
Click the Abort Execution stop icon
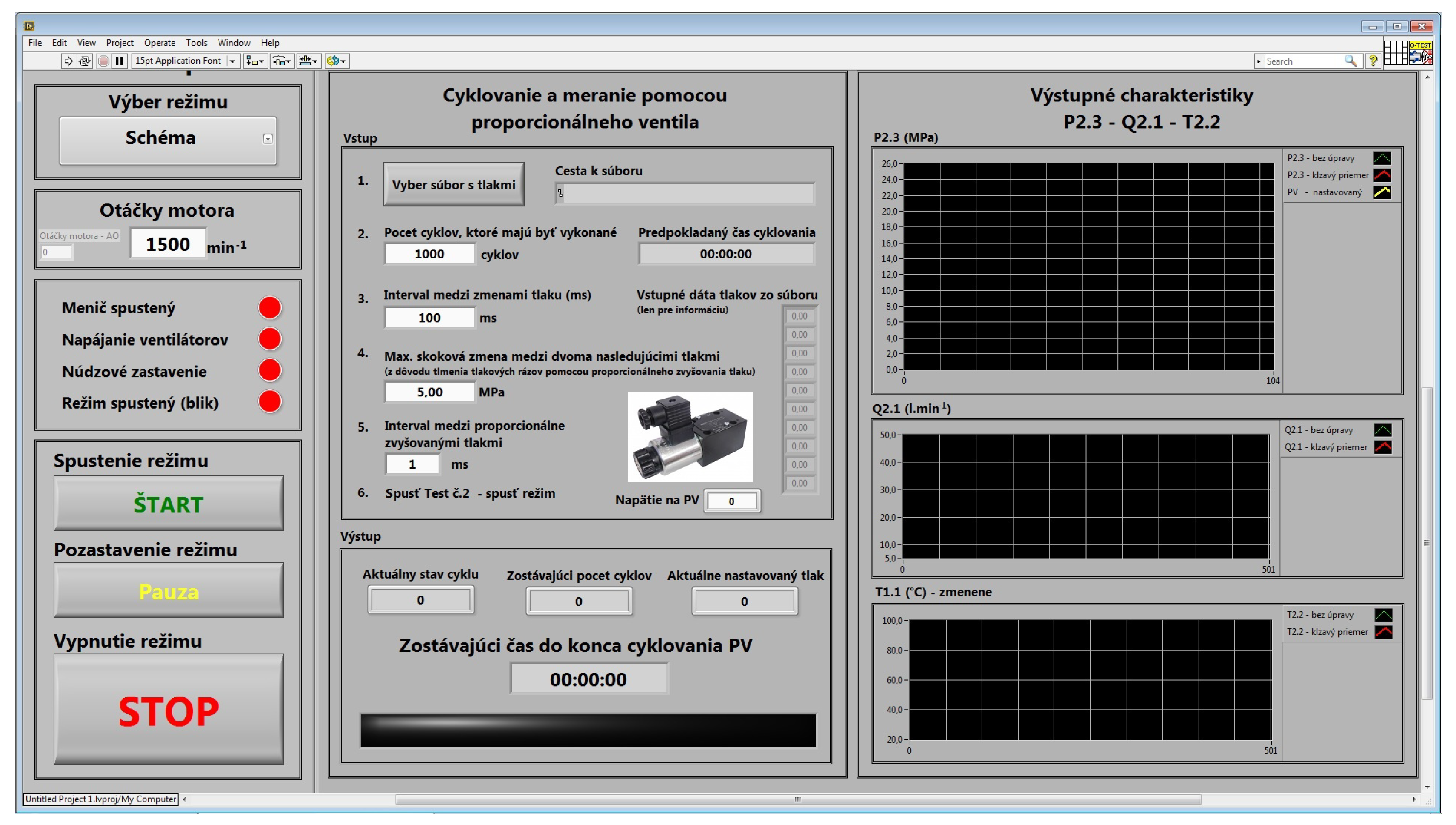(x=103, y=61)
